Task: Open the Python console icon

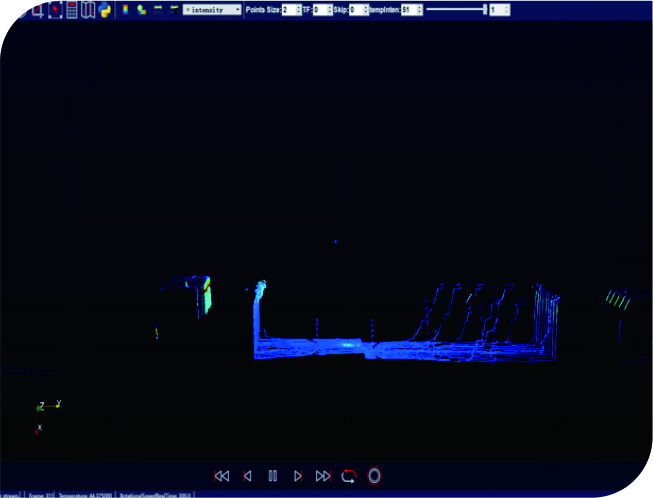Action: pyautogui.click(x=105, y=10)
